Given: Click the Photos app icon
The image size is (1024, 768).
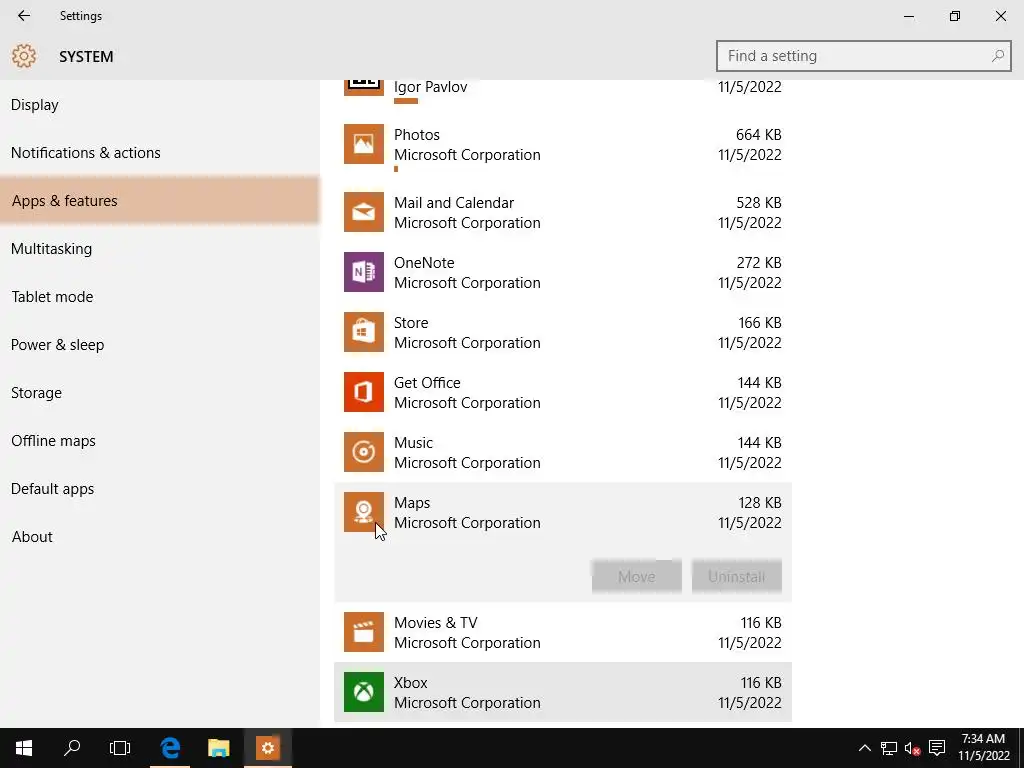Looking at the screenshot, I should [x=364, y=144].
